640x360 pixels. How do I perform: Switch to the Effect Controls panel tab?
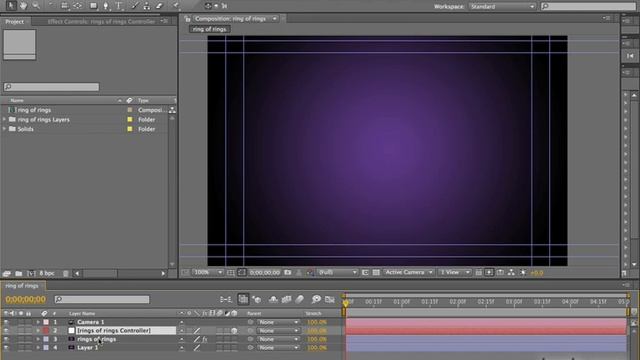pyautogui.click(x=101, y=22)
